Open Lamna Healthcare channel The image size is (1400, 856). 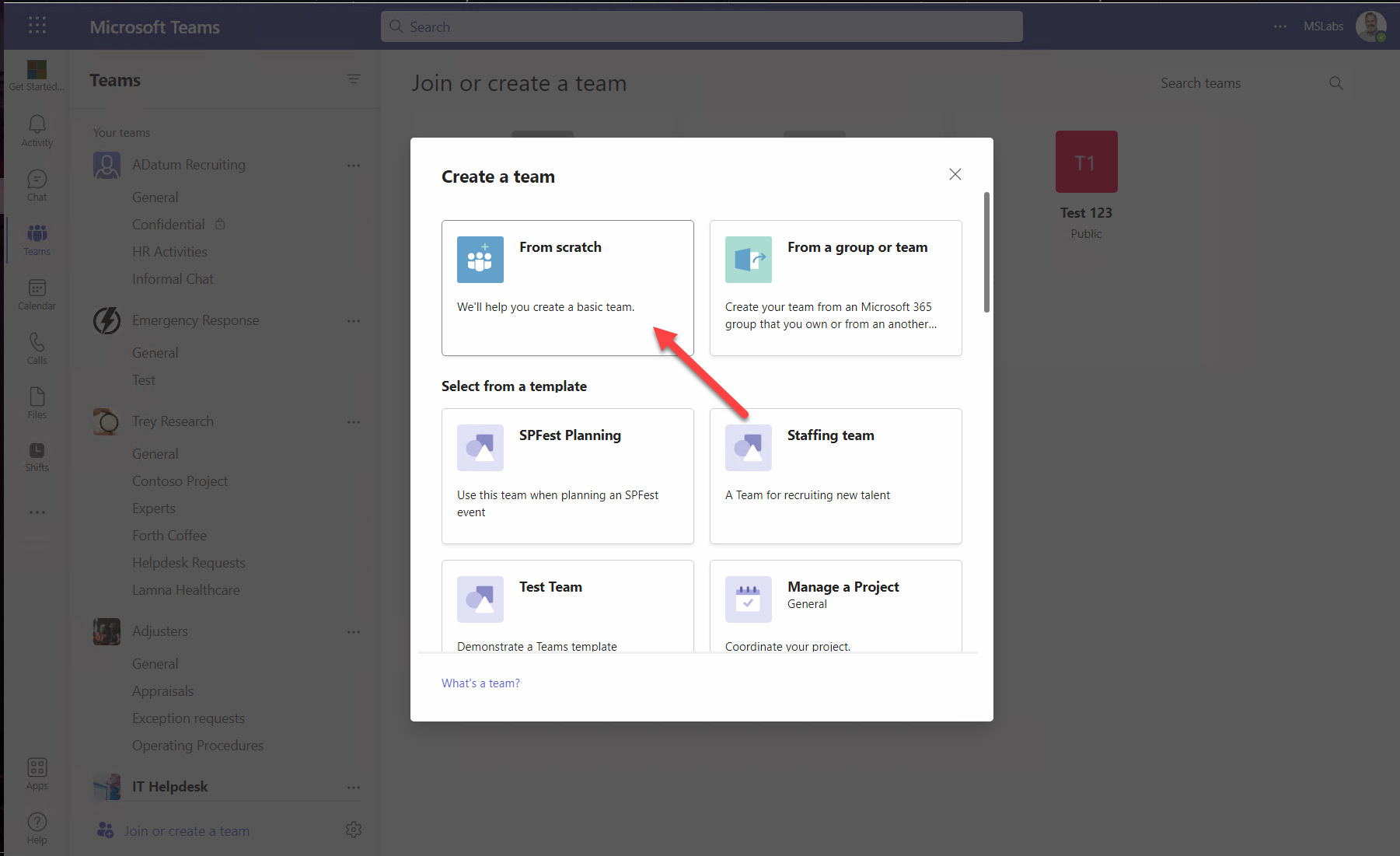tap(186, 590)
